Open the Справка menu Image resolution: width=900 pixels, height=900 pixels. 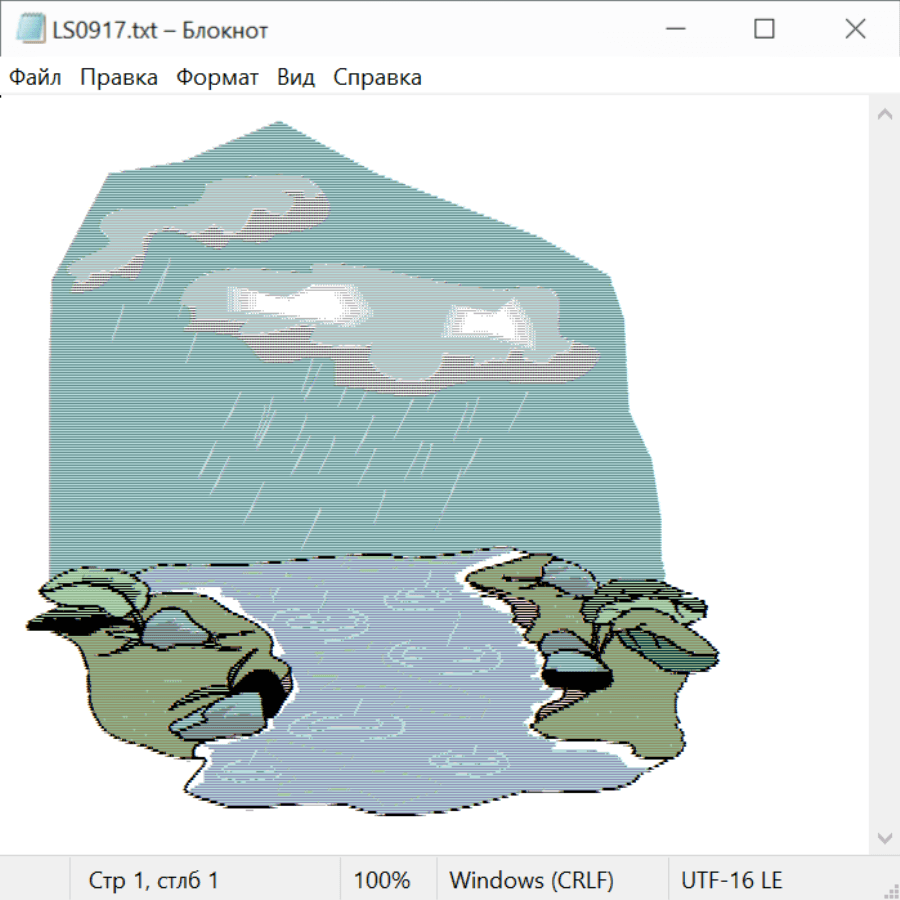click(377, 78)
